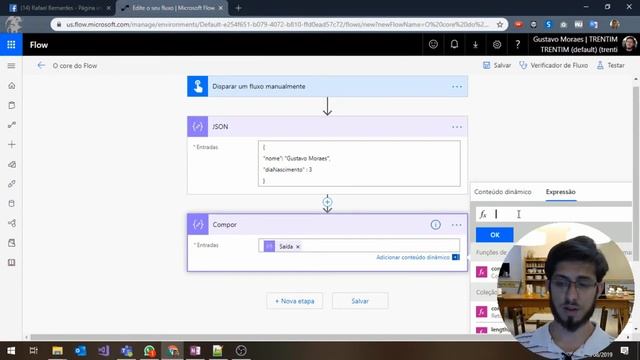Open Templates icon in sidebar
Screen dimensions: 640x360
[x=11, y=164]
